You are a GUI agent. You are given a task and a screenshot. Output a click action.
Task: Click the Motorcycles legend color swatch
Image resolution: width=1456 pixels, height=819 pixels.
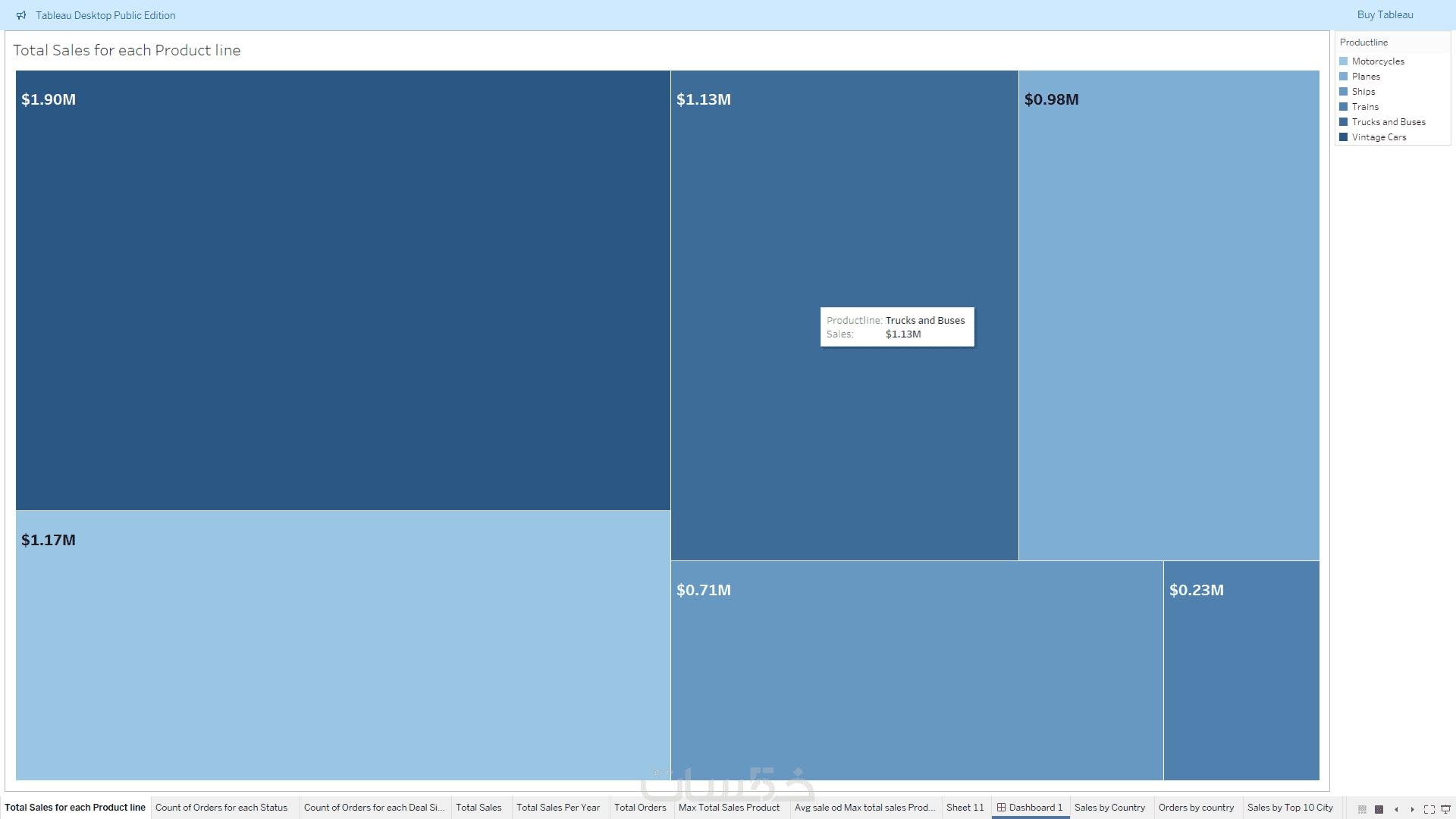pyautogui.click(x=1343, y=61)
